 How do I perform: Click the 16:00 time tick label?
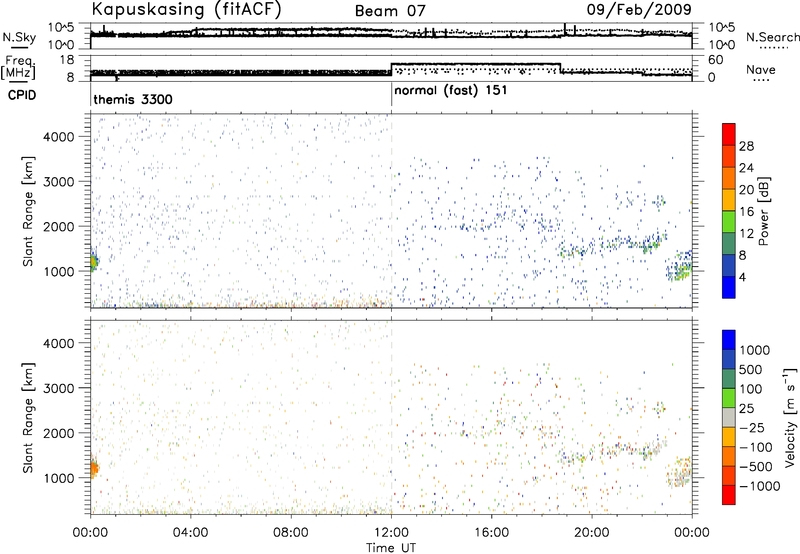pos(491,533)
